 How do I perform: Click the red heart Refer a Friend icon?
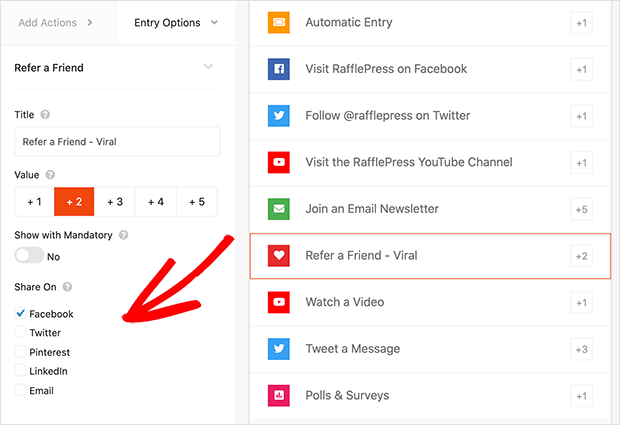(x=278, y=256)
